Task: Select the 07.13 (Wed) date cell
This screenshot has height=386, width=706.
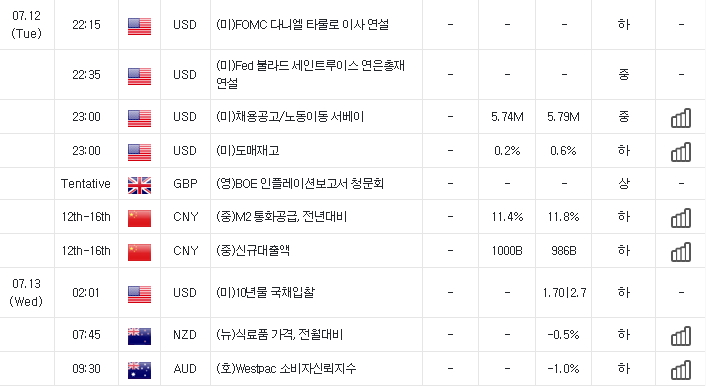Action: click(27, 292)
